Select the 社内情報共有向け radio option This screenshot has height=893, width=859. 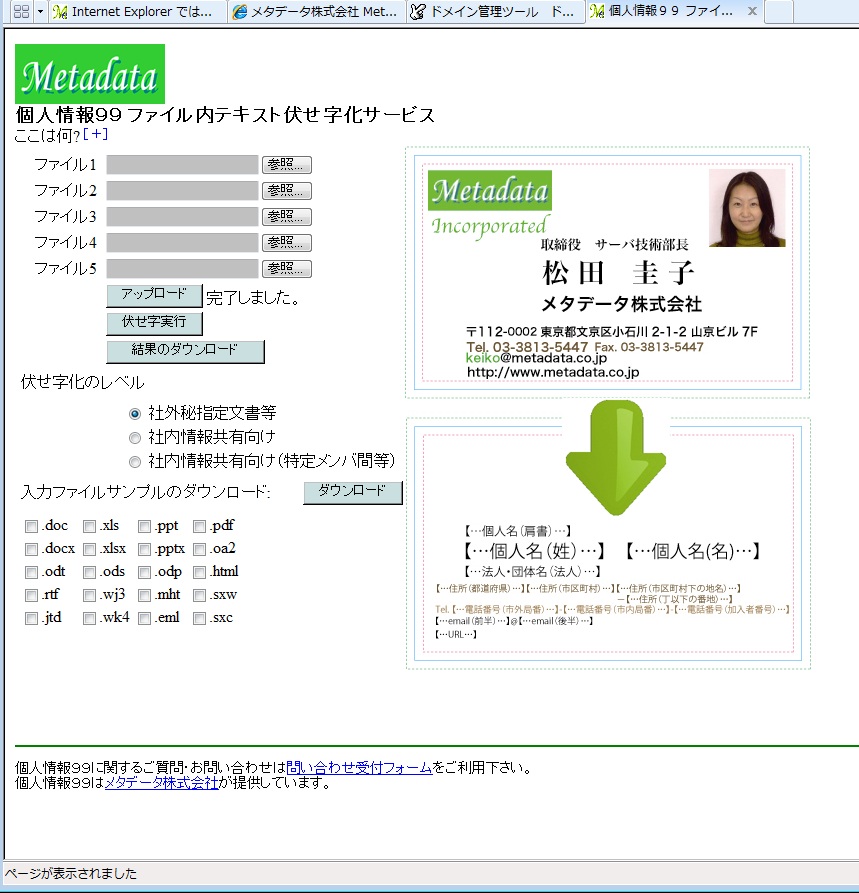(x=135, y=437)
